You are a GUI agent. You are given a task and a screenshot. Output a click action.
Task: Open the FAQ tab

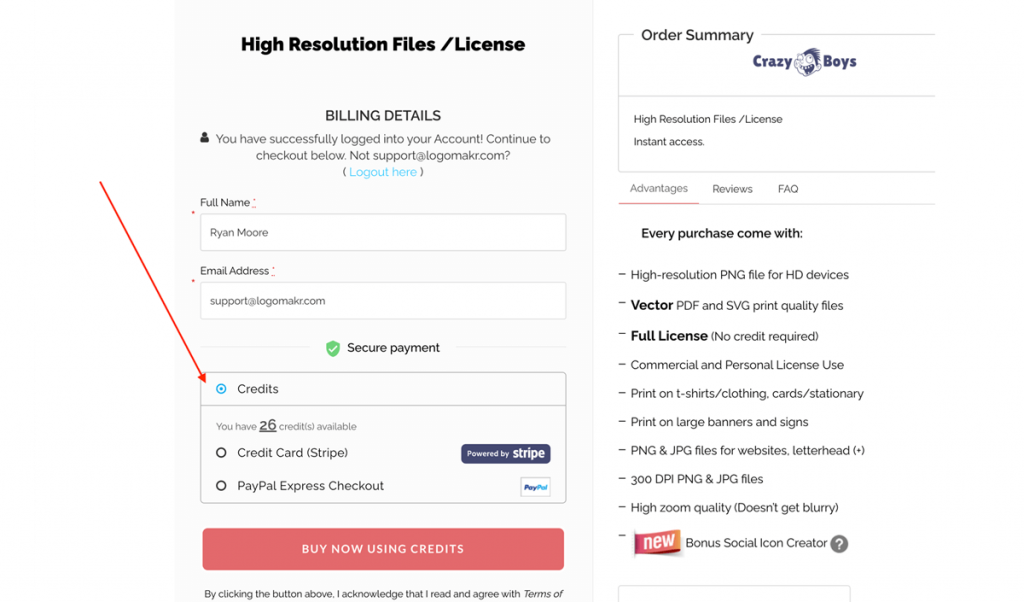(788, 189)
